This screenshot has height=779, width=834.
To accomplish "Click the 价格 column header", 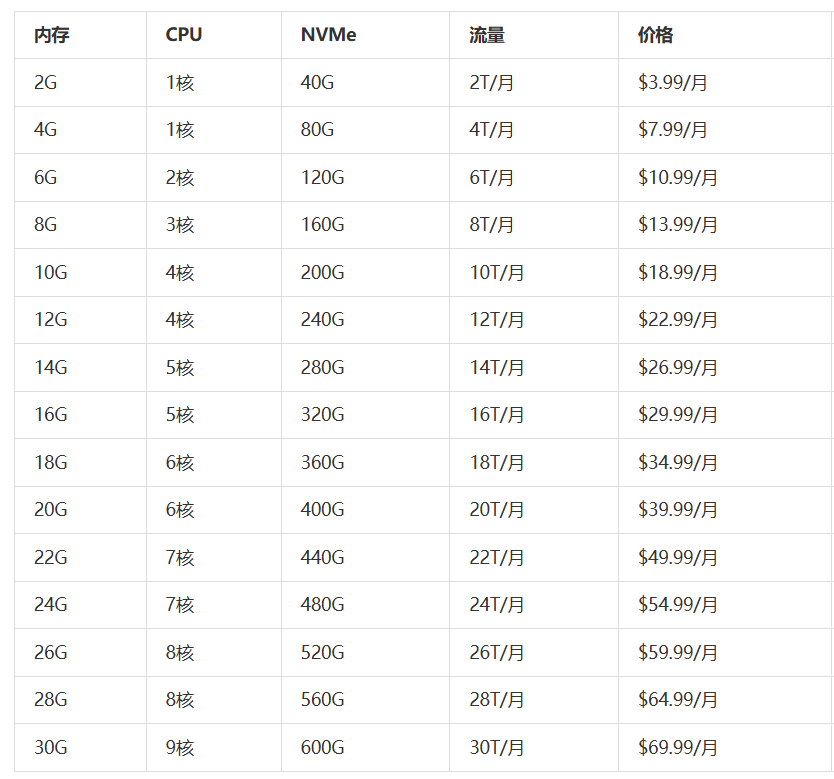I will pos(655,35).
